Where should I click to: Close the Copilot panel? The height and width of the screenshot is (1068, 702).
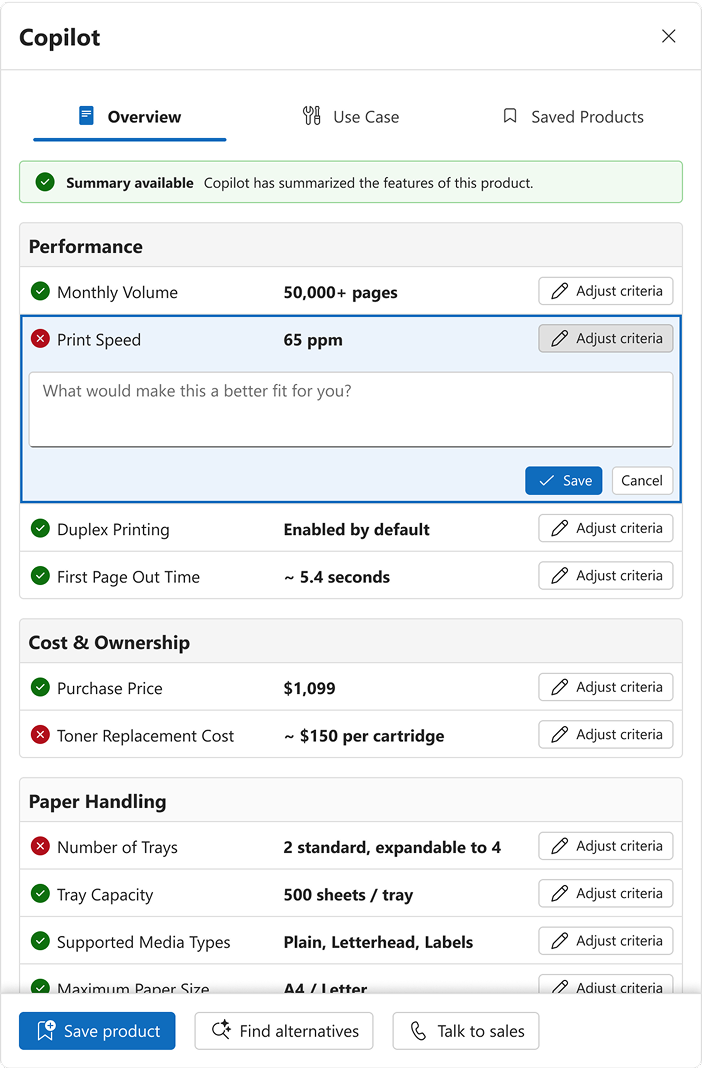tap(669, 36)
